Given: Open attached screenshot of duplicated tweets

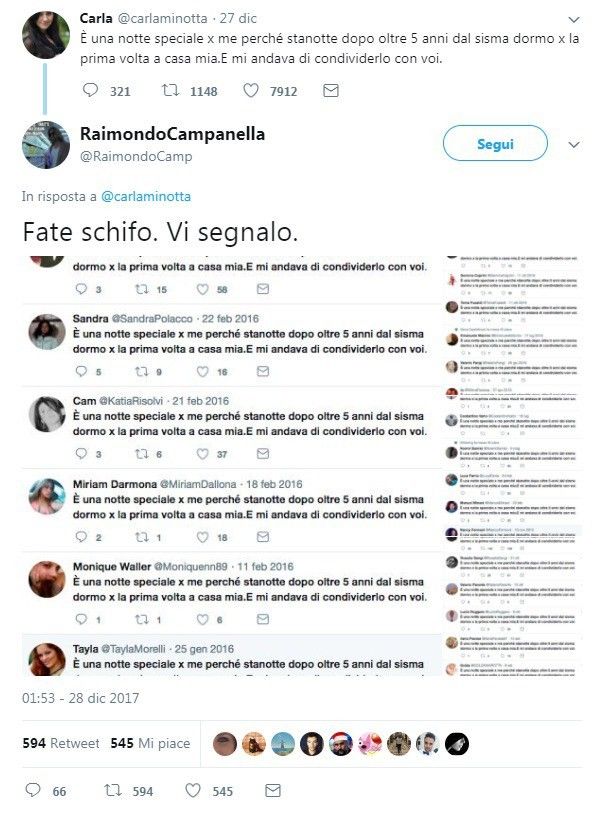Looking at the screenshot, I should tap(302, 466).
